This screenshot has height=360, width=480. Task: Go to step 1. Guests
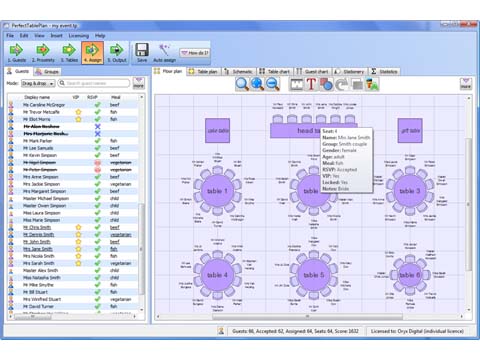pos(16,53)
